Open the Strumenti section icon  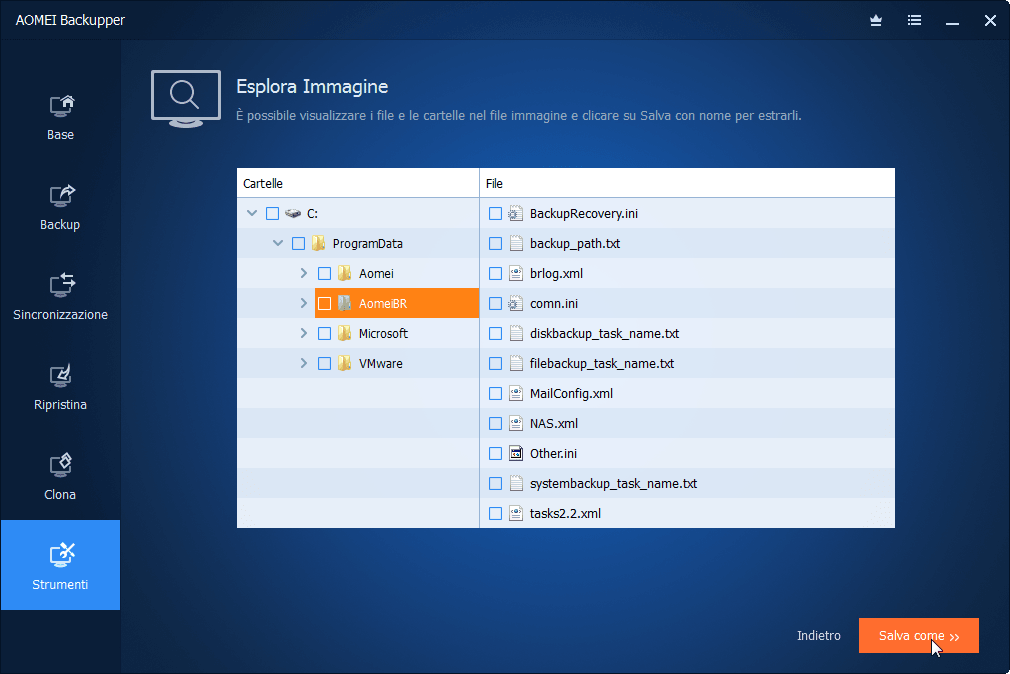(x=61, y=555)
